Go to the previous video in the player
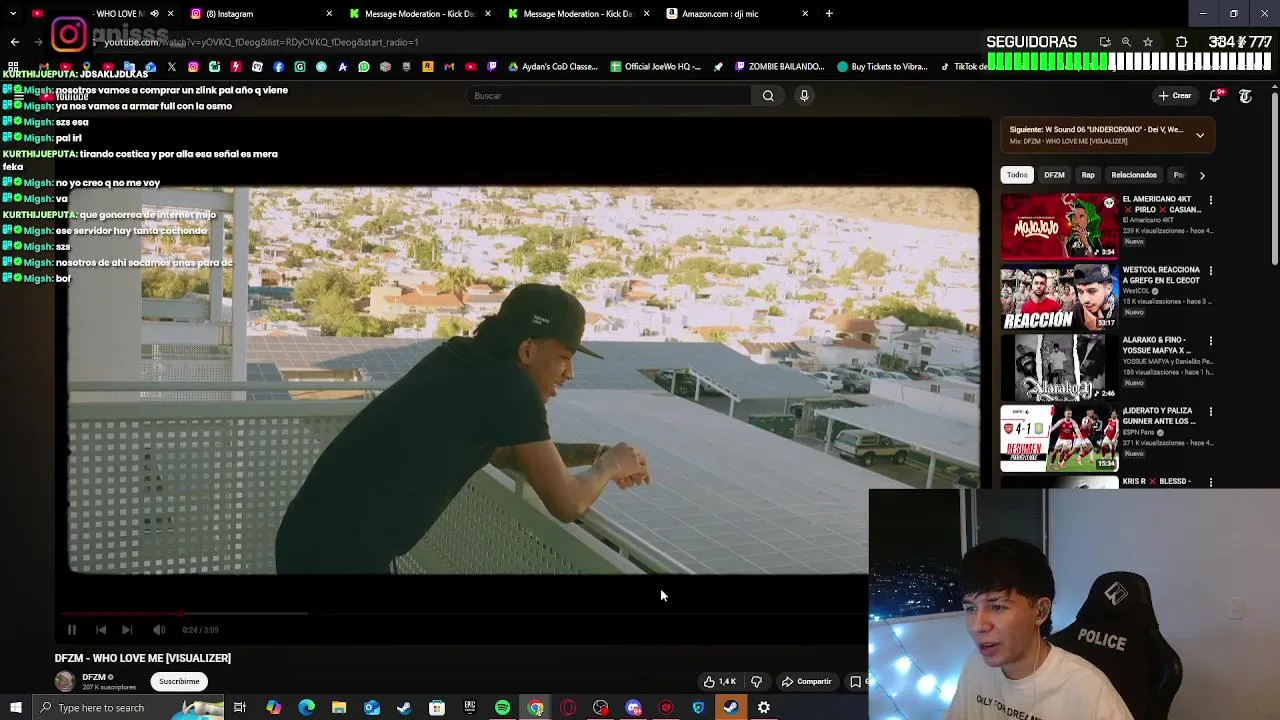1280x720 pixels. pyautogui.click(x=101, y=630)
